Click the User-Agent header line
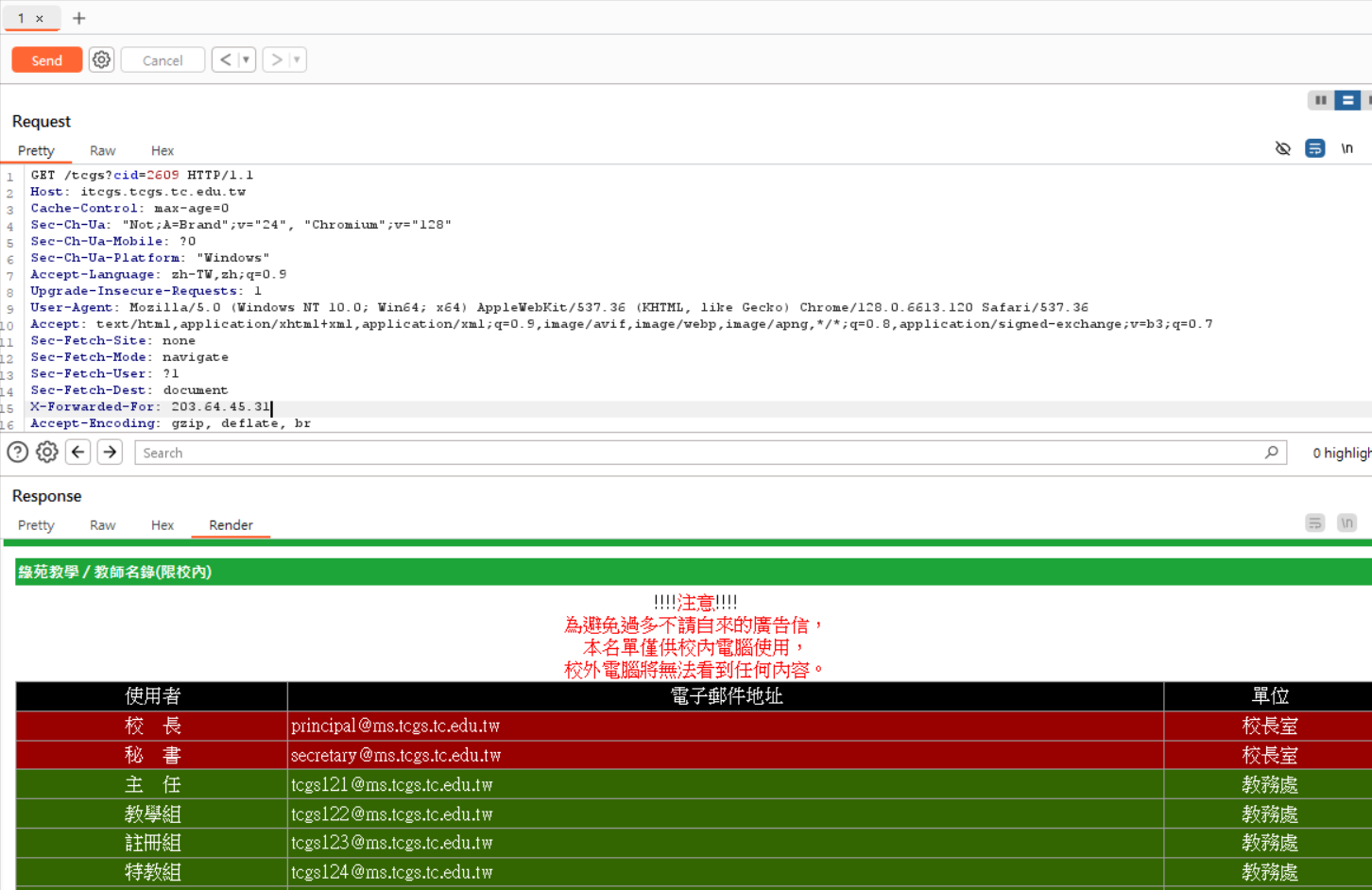 point(559,308)
